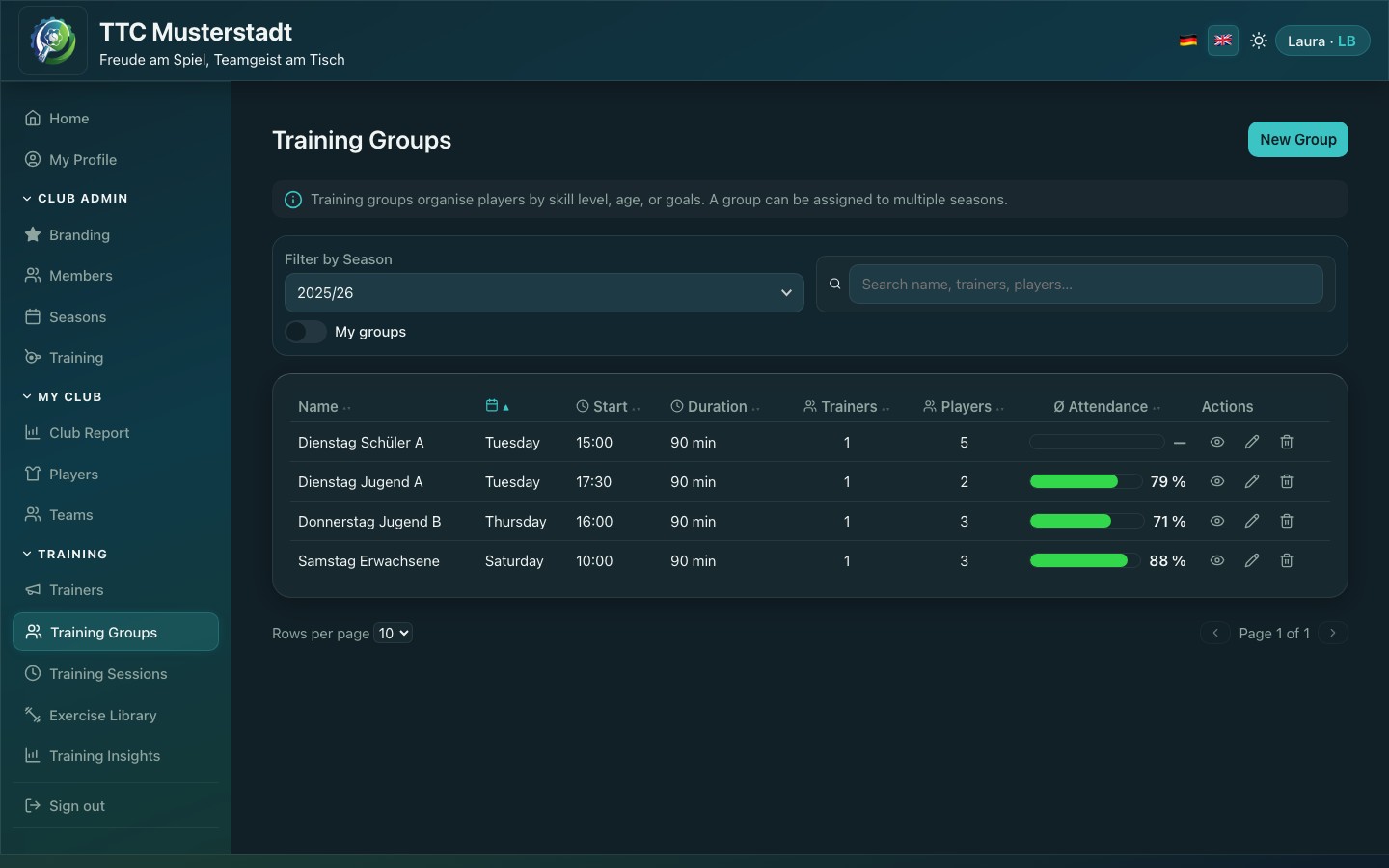Open Seasons page
Image resolution: width=1389 pixels, height=868 pixels.
[x=116, y=317]
